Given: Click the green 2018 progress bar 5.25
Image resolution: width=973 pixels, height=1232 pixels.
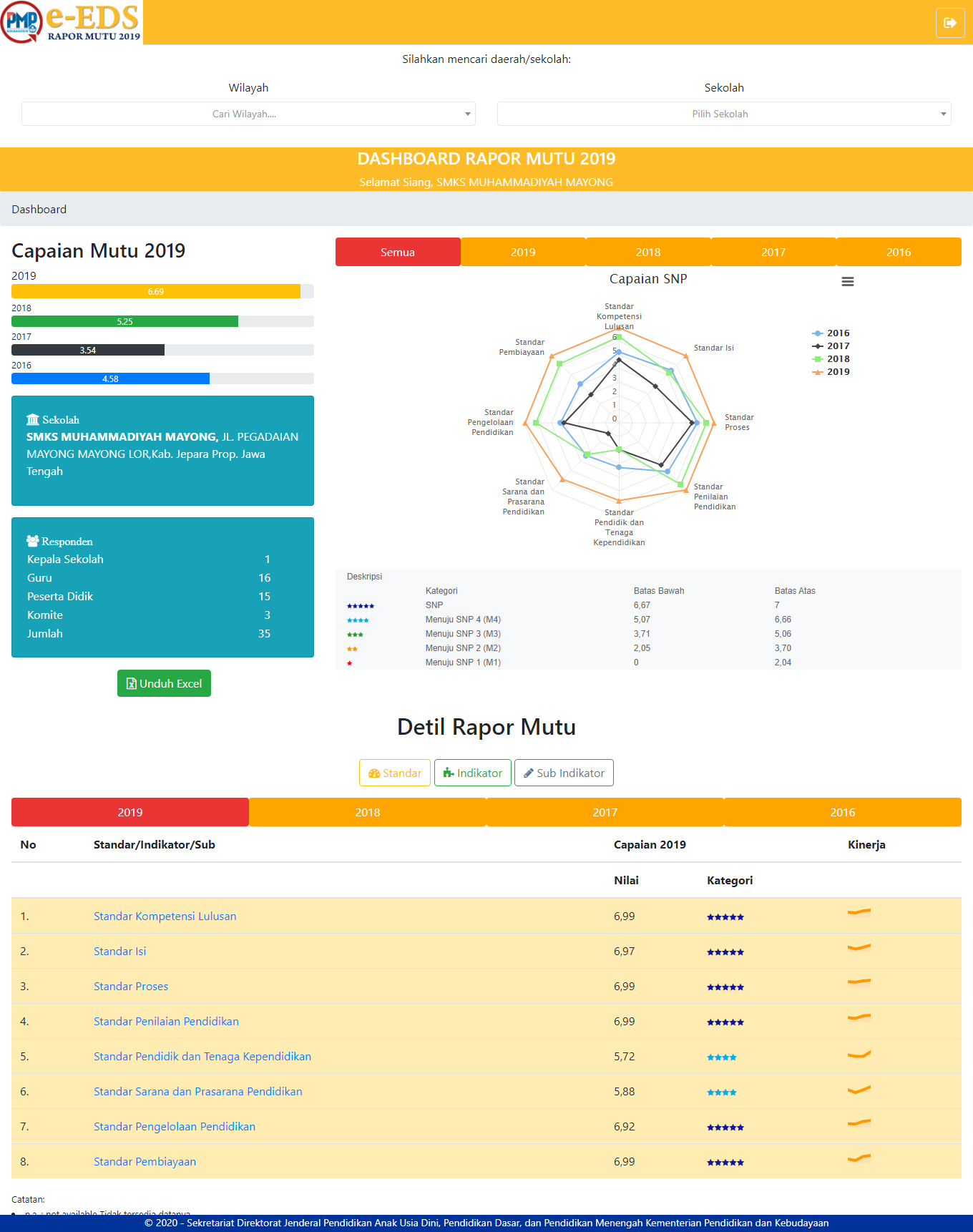Looking at the screenshot, I should pos(124,321).
